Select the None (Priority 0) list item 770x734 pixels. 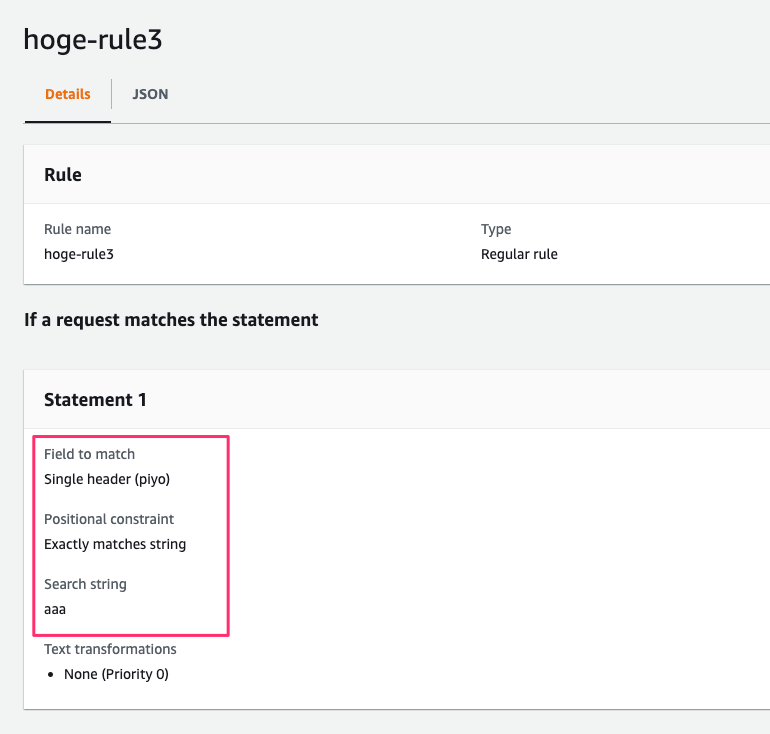coord(116,674)
